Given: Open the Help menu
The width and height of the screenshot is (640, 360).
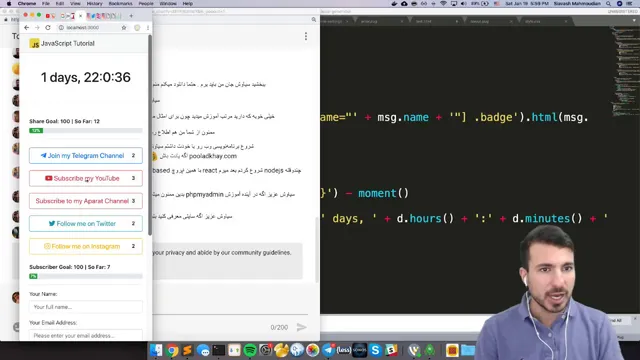Looking at the screenshot, I should [x=188, y=4].
